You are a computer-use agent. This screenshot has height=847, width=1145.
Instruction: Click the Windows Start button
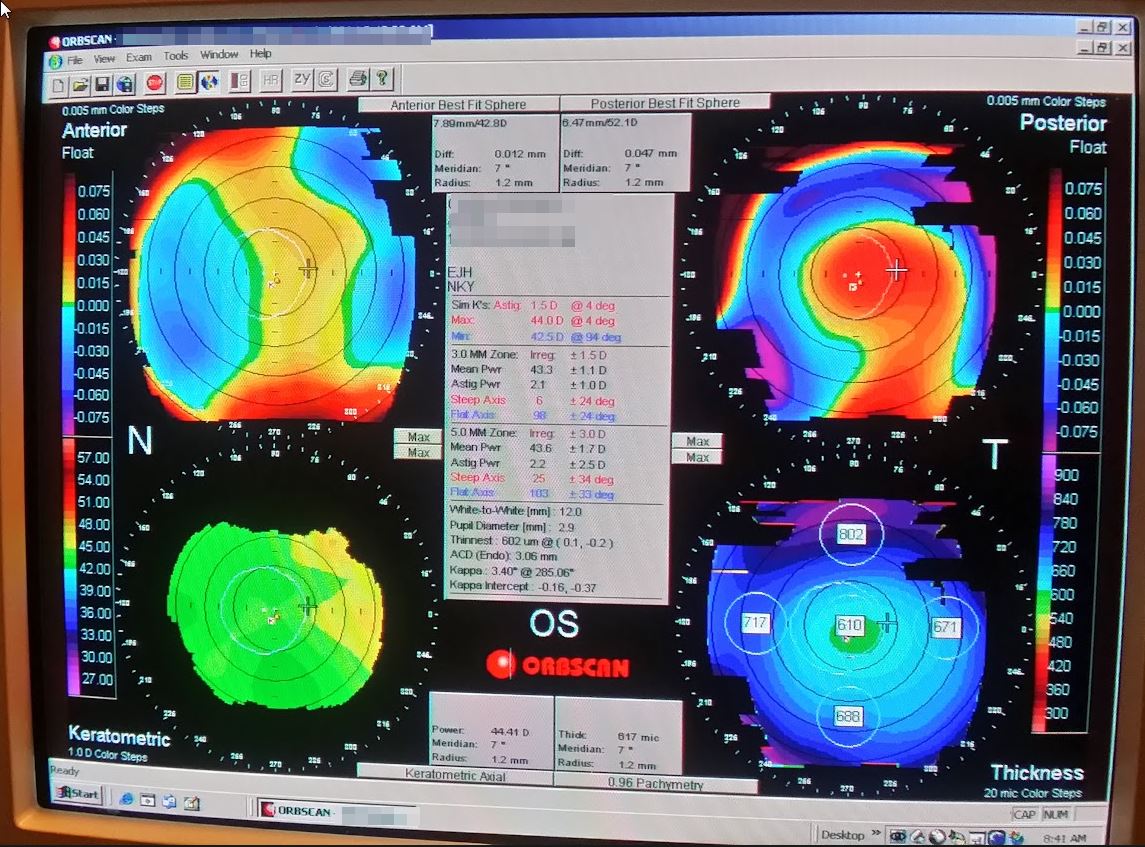pyautogui.click(x=77, y=794)
